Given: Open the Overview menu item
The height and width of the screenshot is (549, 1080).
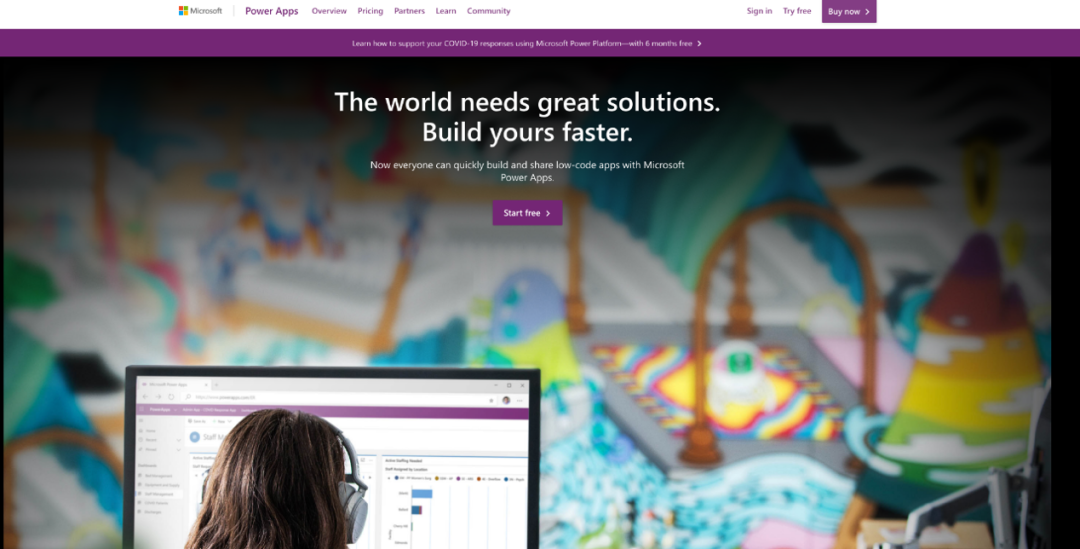Looking at the screenshot, I should click(329, 11).
